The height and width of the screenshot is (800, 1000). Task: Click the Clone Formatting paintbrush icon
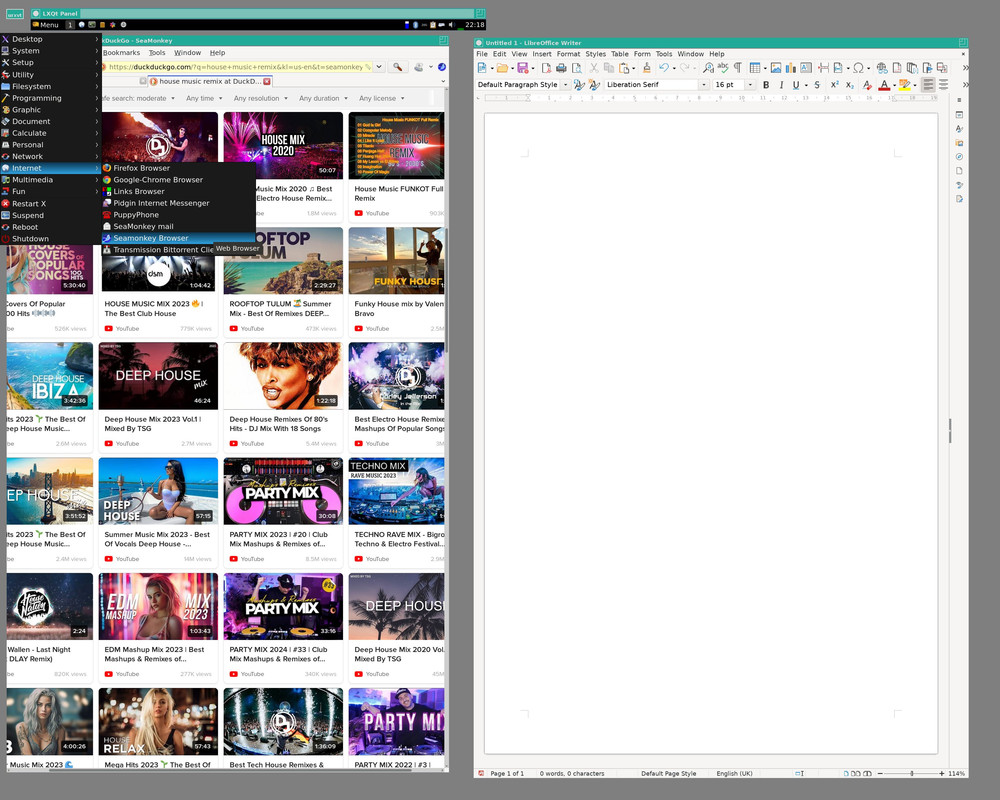click(647, 68)
